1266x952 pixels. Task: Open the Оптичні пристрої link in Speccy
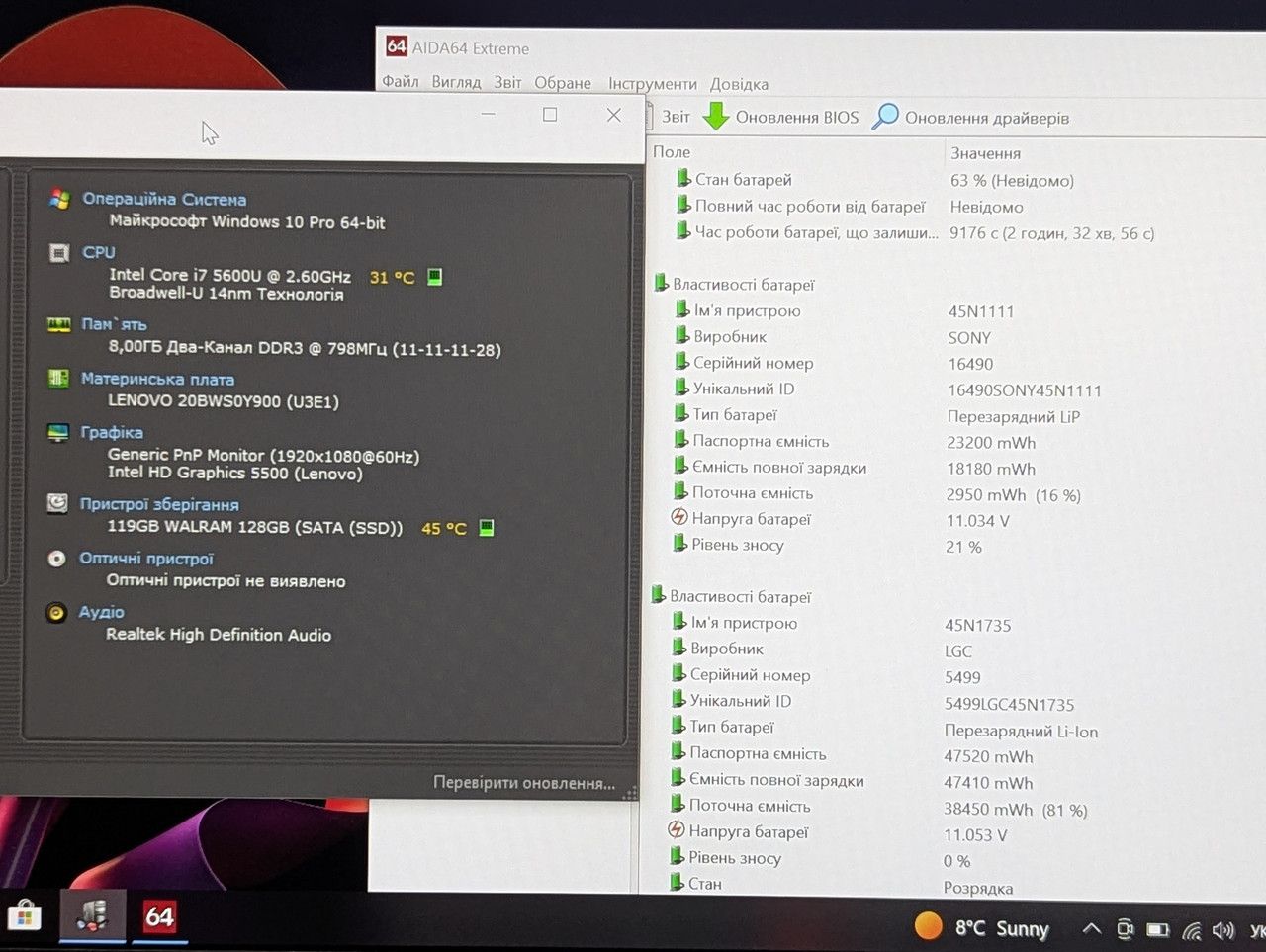click(x=146, y=559)
